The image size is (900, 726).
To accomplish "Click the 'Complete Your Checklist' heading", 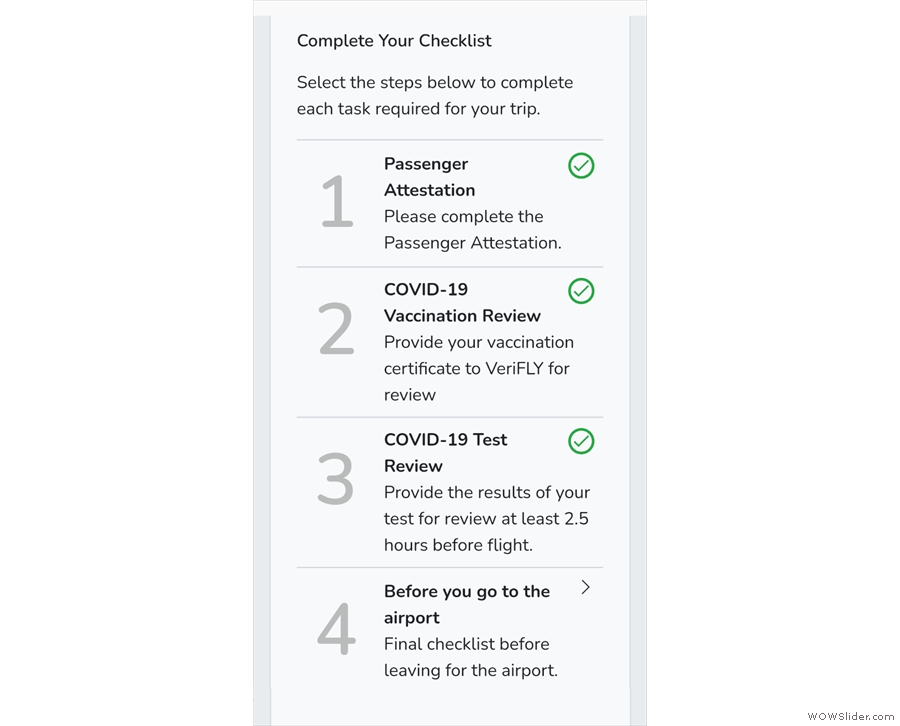I will click(394, 41).
